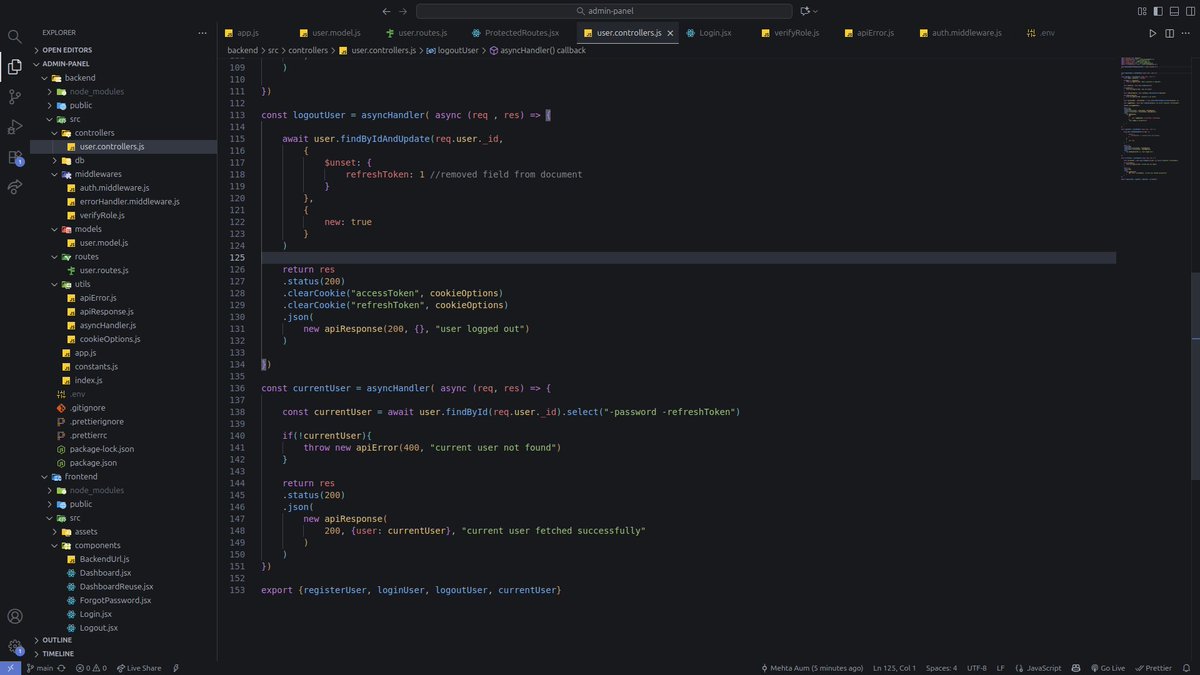Select the Source Control icon
Screen dimensions: 1200x675
tap(14, 96)
